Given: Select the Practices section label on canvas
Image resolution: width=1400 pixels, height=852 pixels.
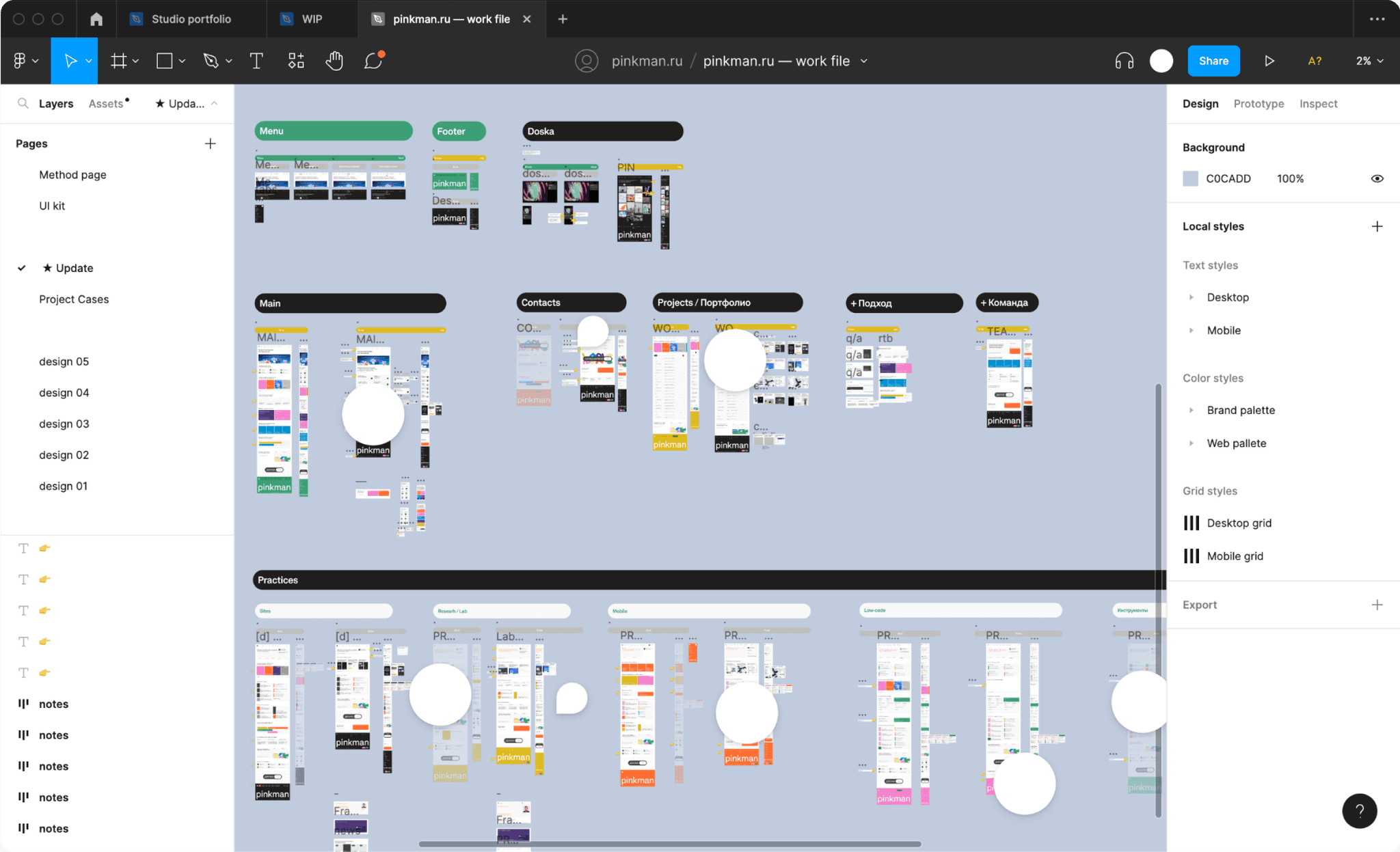Looking at the screenshot, I should [x=278, y=580].
